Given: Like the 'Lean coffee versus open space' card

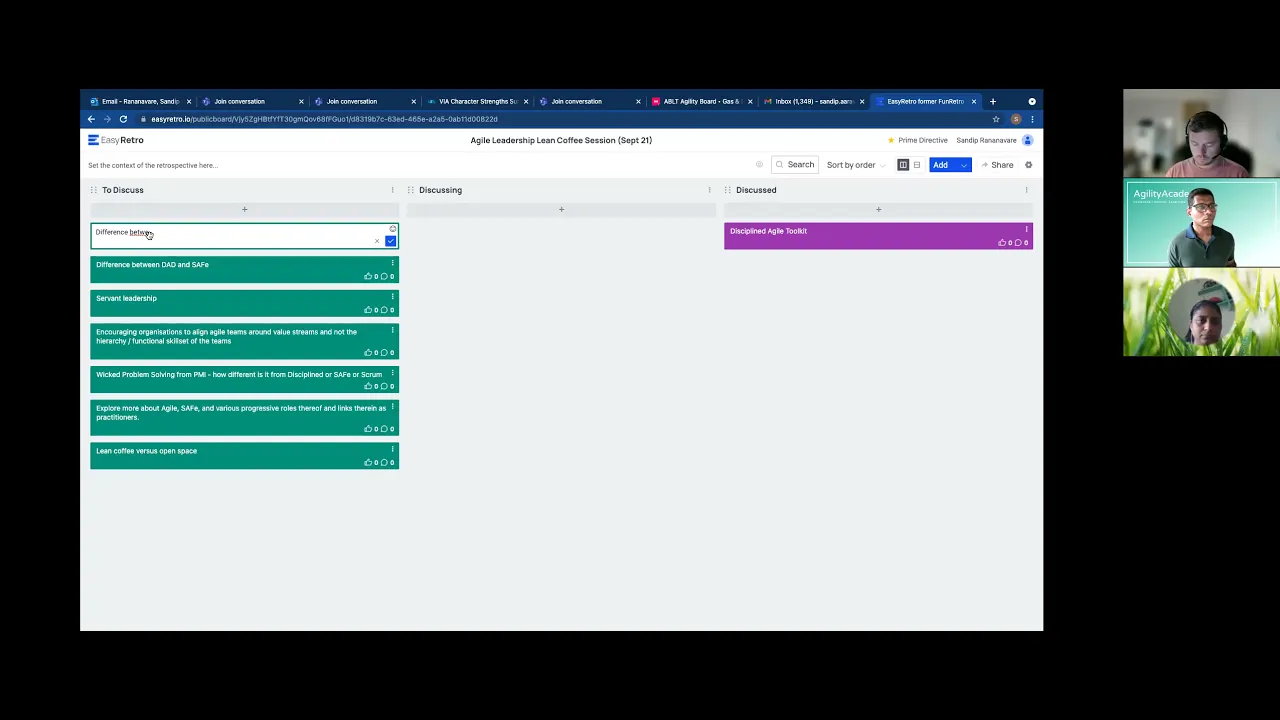Looking at the screenshot, I should (x=368, y=462).
